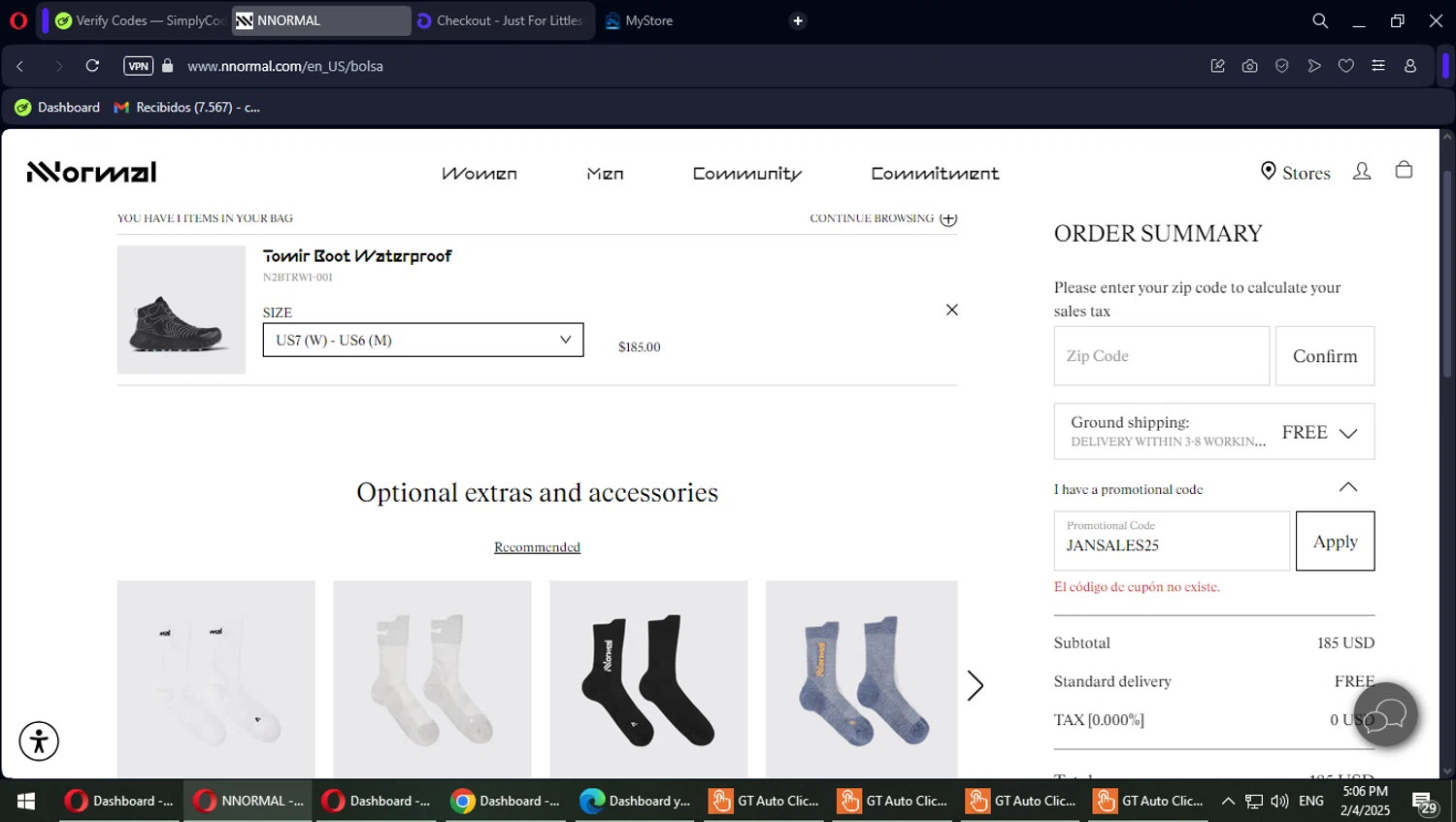Click the ad blocker shield icon
The width and height of the screenshot is (1456, 822).
1281,66
